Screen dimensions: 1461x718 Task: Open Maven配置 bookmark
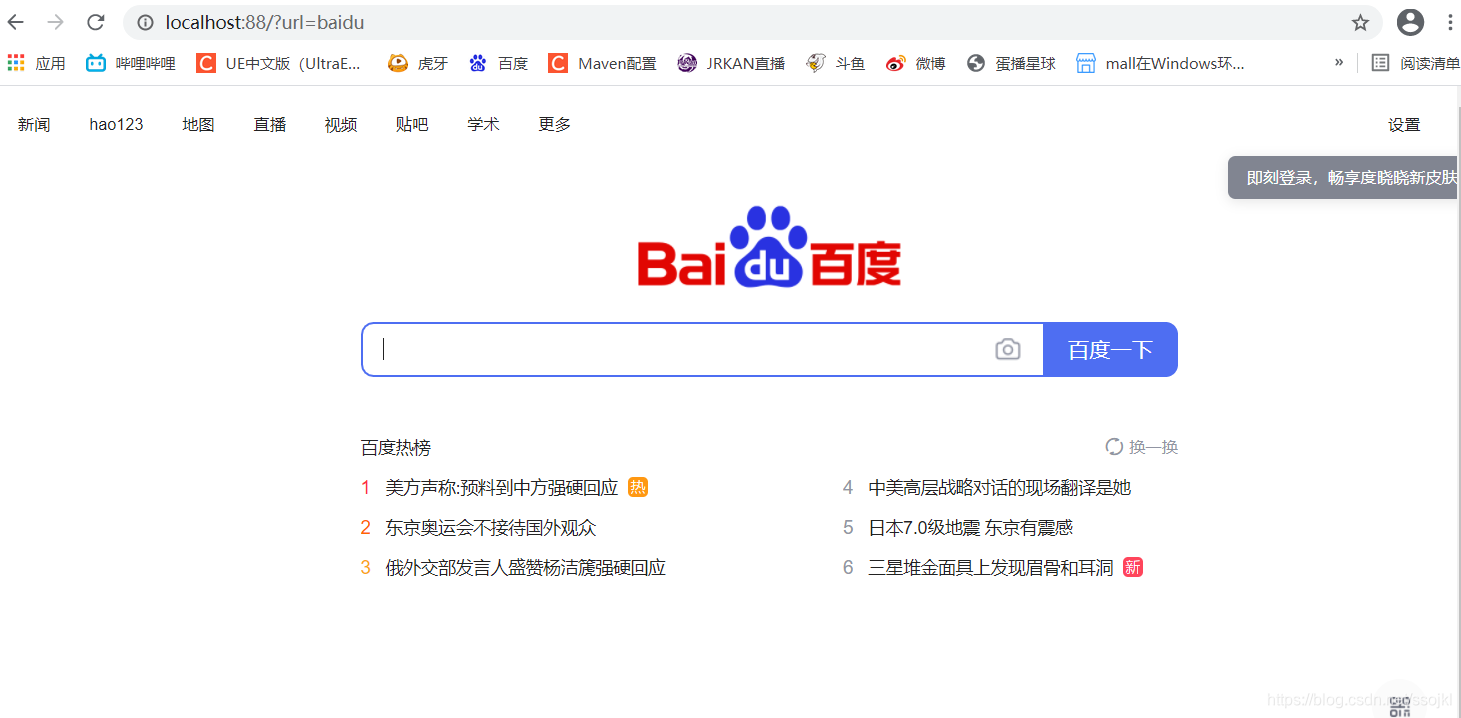[x=602, y=63]
